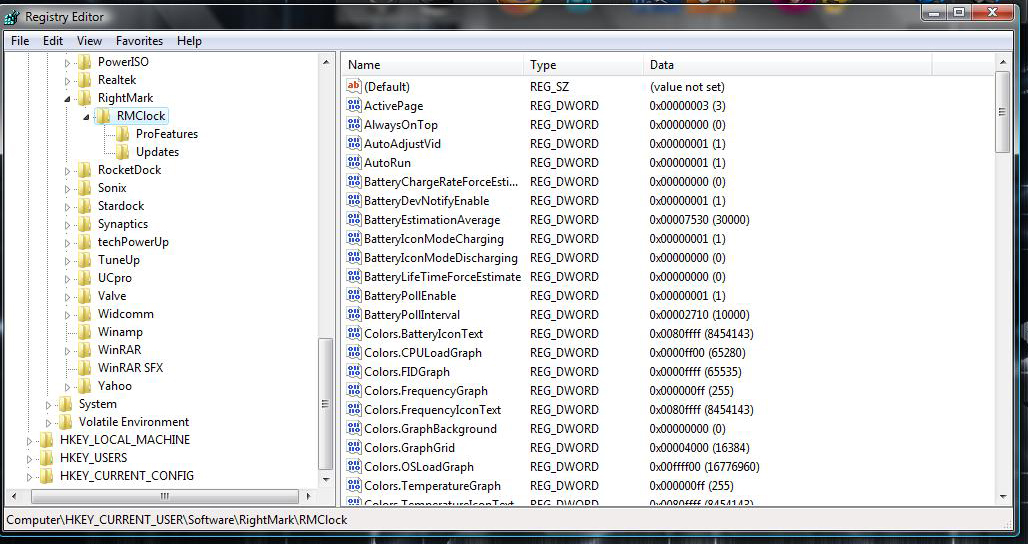The image size is (1028, 544).
Task: Click the RMClock folder icon
Action: pos(104,116)
